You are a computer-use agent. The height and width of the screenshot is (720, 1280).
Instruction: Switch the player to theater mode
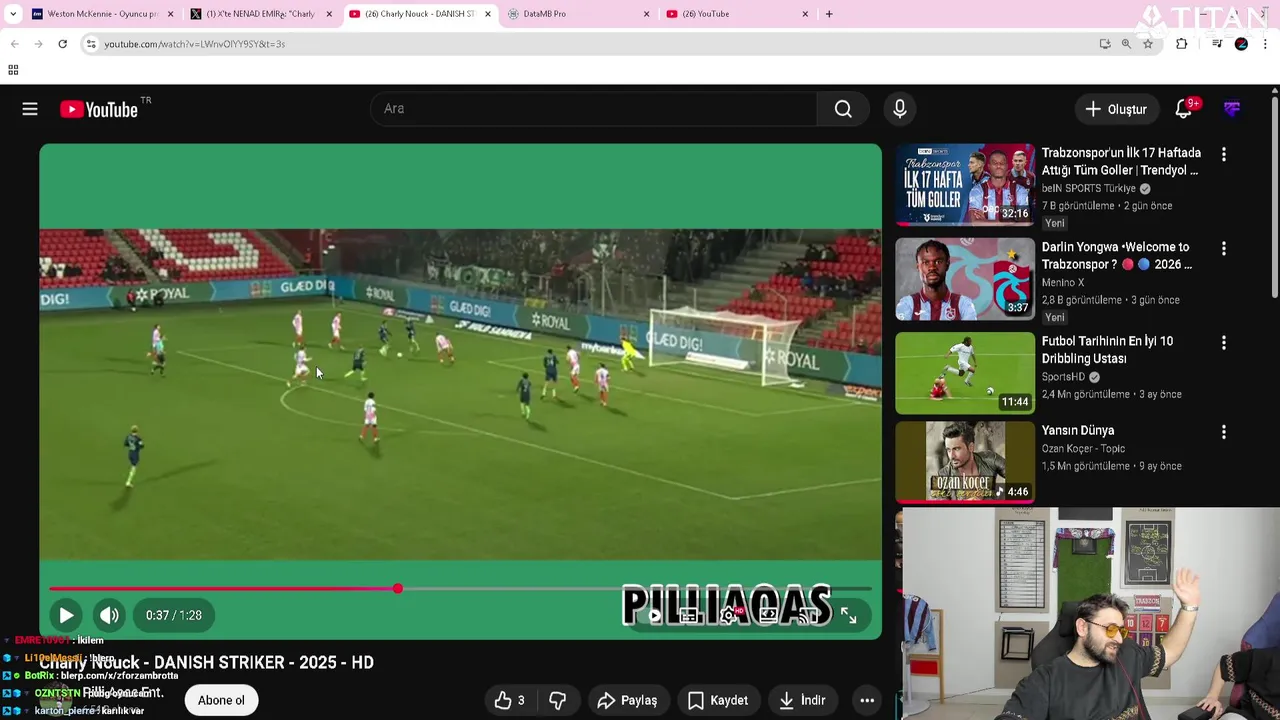point(768,615)
